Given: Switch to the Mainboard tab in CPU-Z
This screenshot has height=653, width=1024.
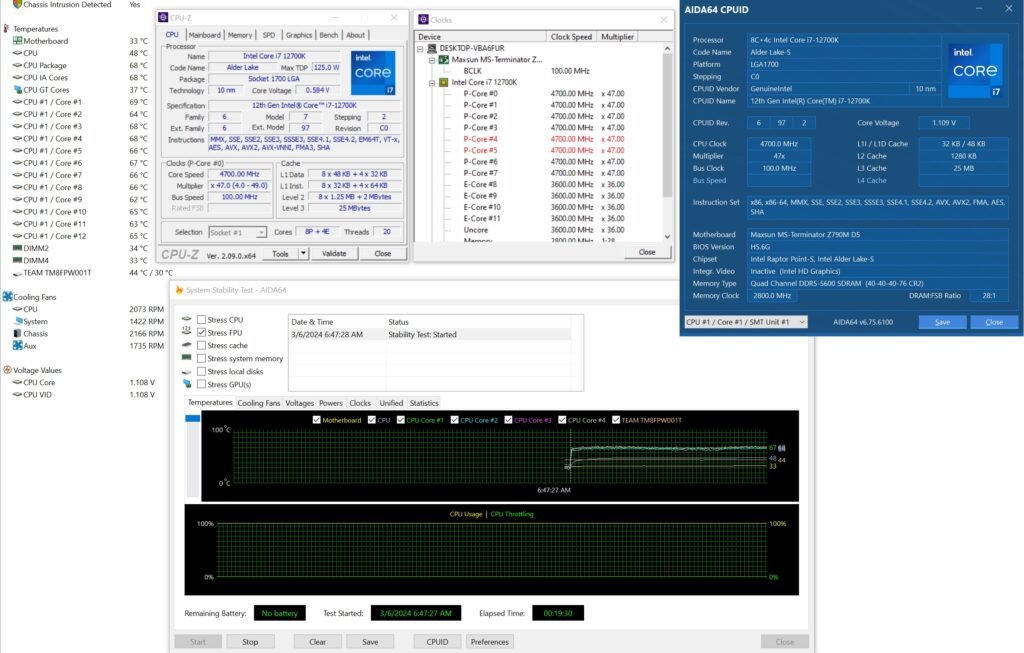Looking at the screenshot, I should tap(204, 35).
